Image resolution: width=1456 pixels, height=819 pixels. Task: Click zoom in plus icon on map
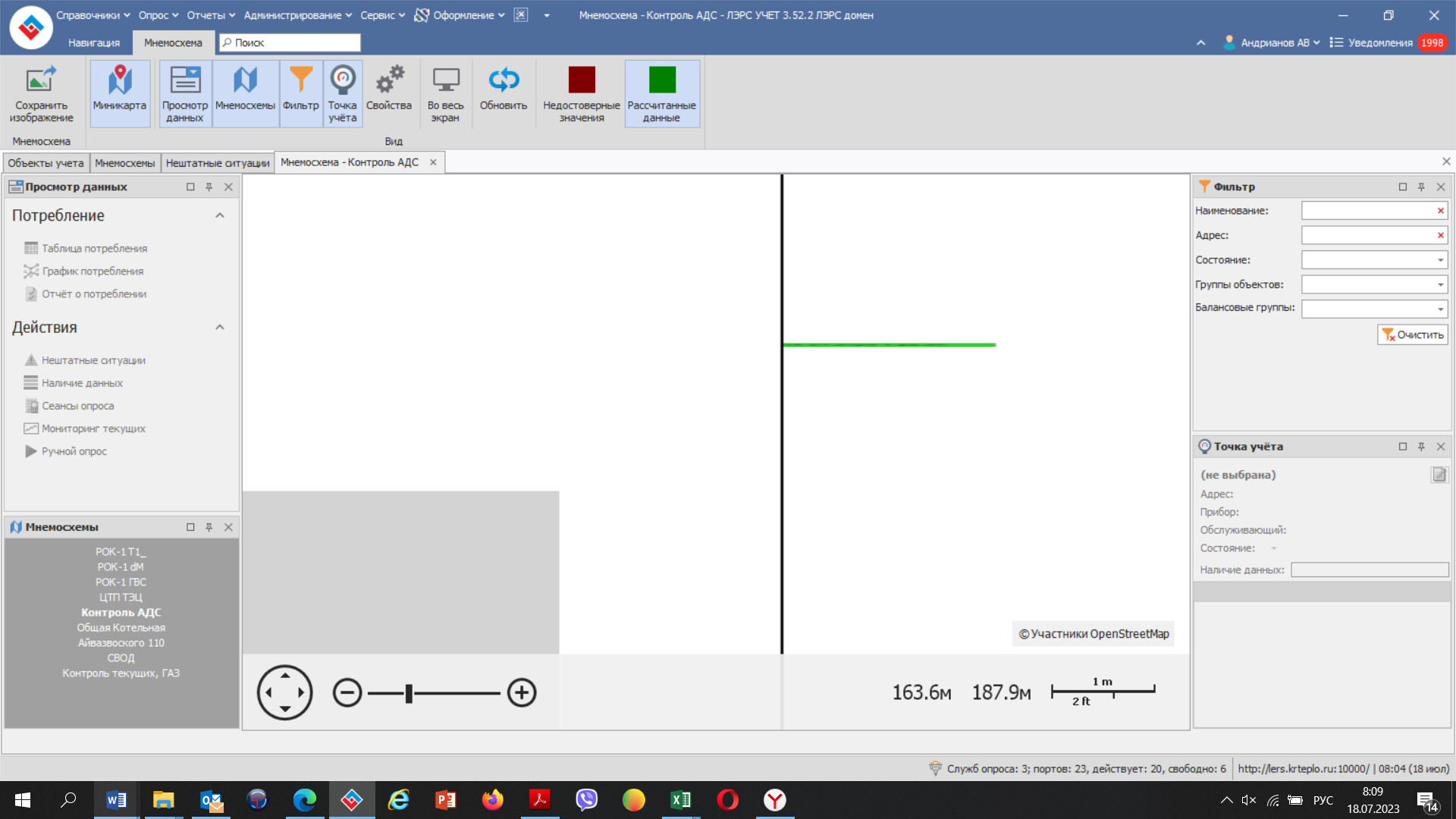pyautogui.click(x=522, y=692)
